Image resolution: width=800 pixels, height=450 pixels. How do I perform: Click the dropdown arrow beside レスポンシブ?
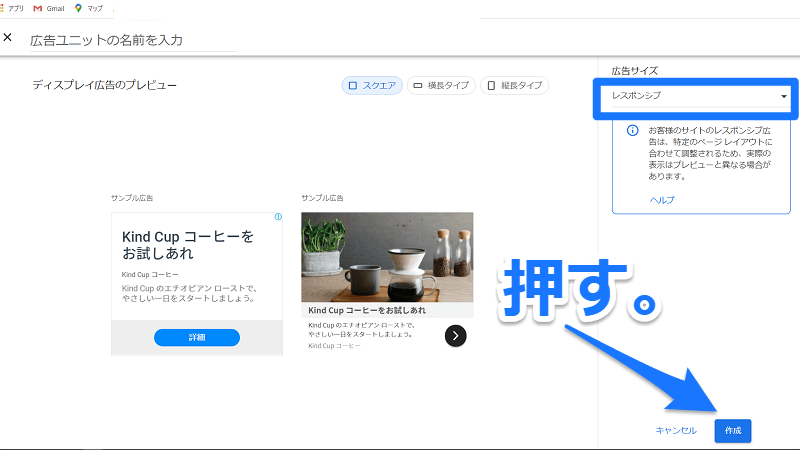(783, 96)
